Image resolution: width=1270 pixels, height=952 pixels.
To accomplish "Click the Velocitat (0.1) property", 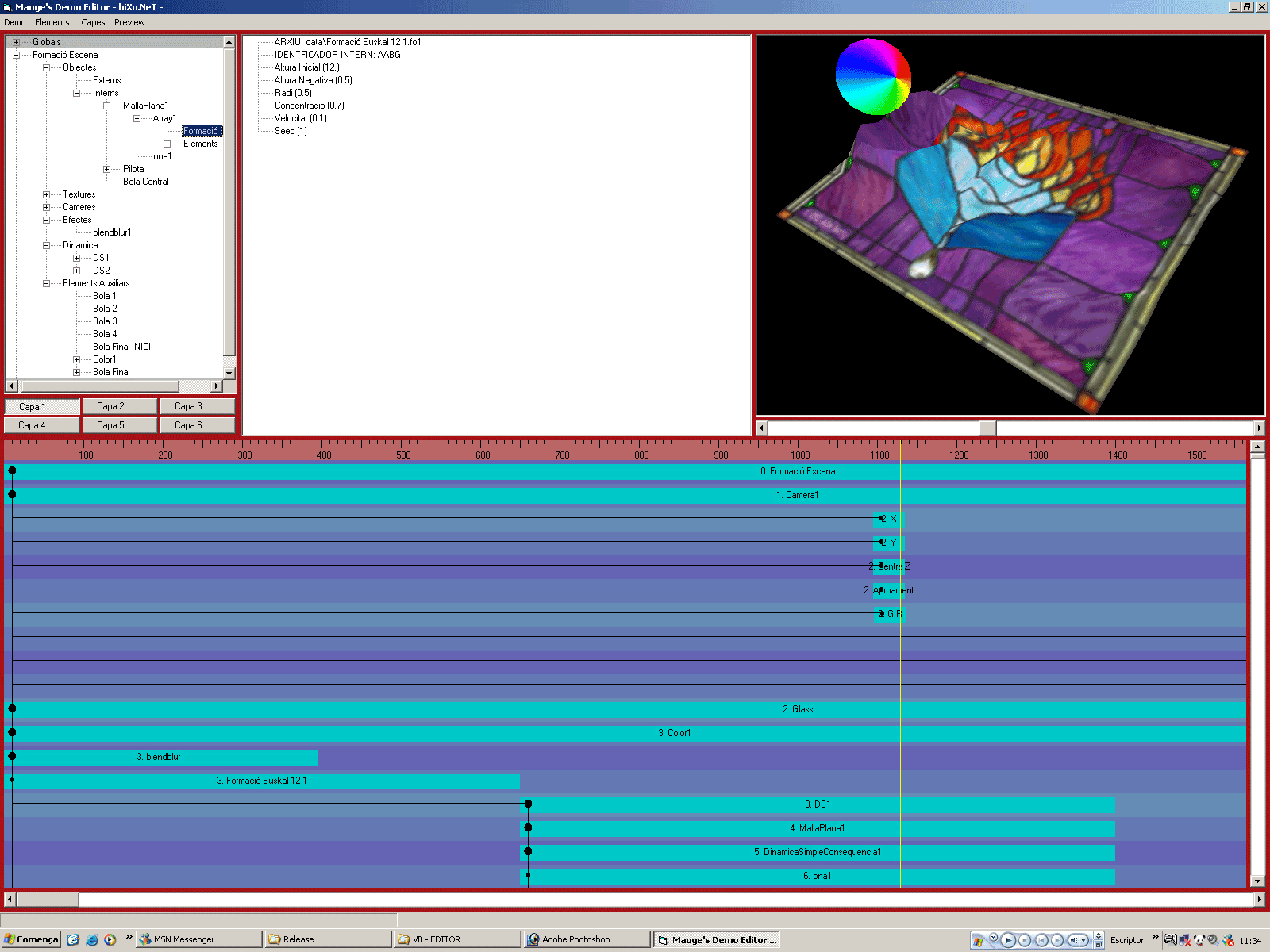I will [x=300, y=118].
